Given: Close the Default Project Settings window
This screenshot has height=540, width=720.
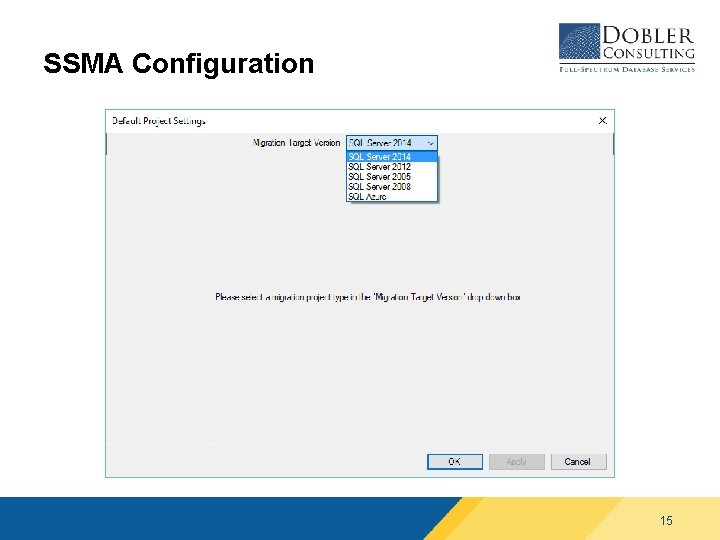Looking at the screenshot, I should pos(602,120).
